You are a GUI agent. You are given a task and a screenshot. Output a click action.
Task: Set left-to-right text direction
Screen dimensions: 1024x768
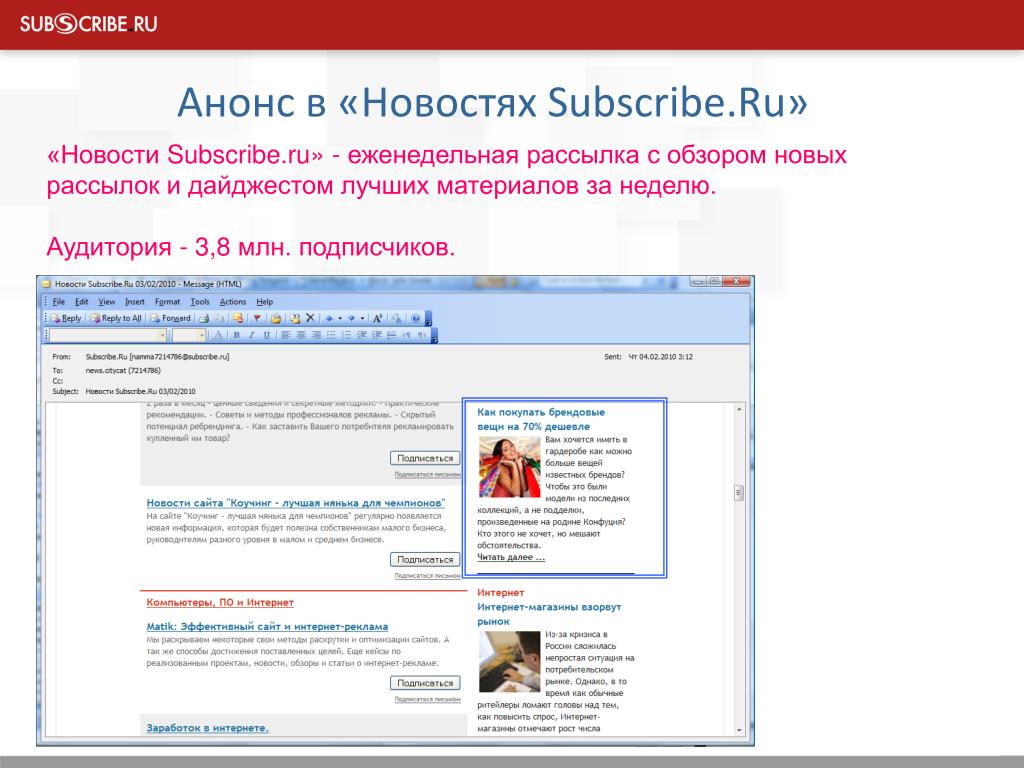coord(407,335)
